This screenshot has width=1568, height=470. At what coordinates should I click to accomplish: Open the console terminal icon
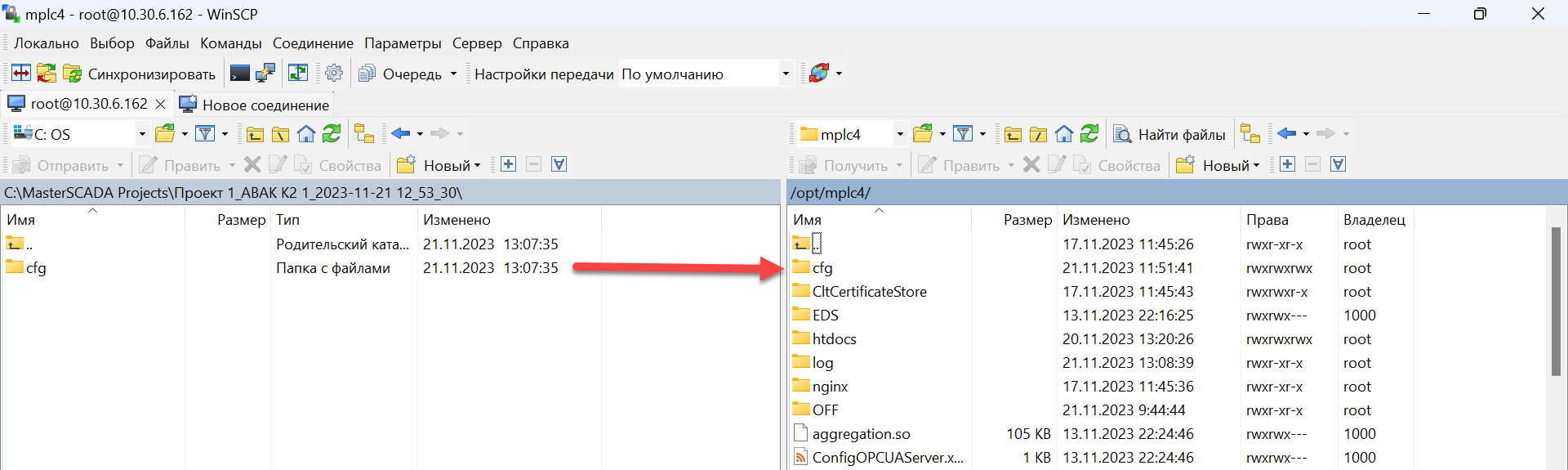click(x=240, y=74)
